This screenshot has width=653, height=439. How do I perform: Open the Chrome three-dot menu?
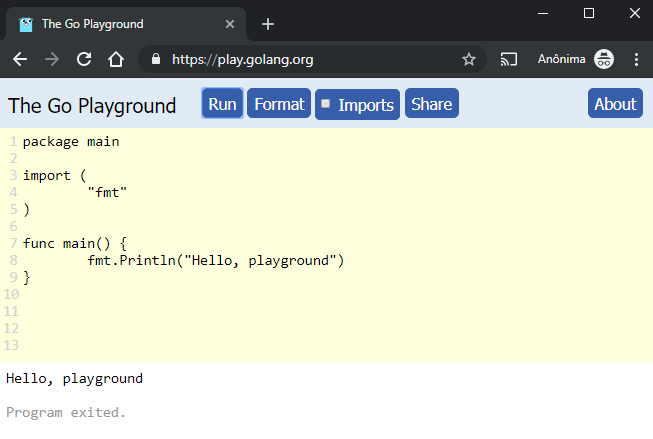[x=636, y=59]
